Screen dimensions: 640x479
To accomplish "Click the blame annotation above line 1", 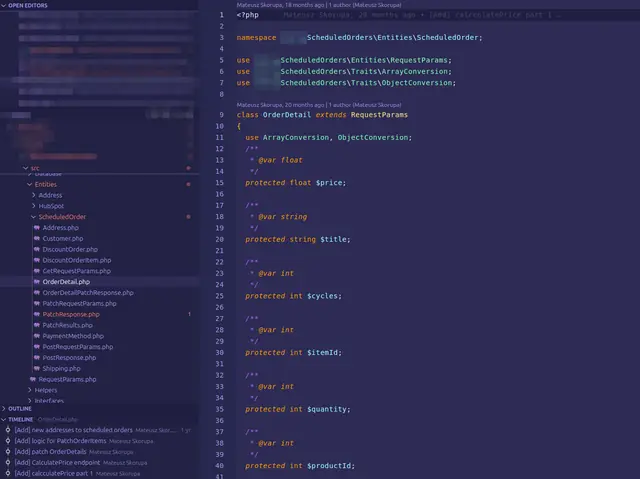I will (x=319, y=5).
